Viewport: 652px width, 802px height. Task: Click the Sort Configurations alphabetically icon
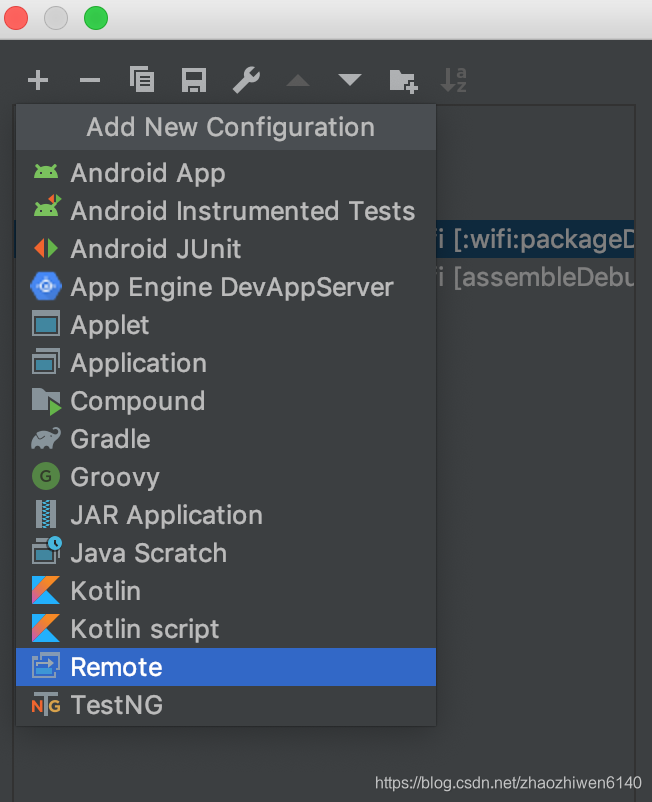click(454, 80)
